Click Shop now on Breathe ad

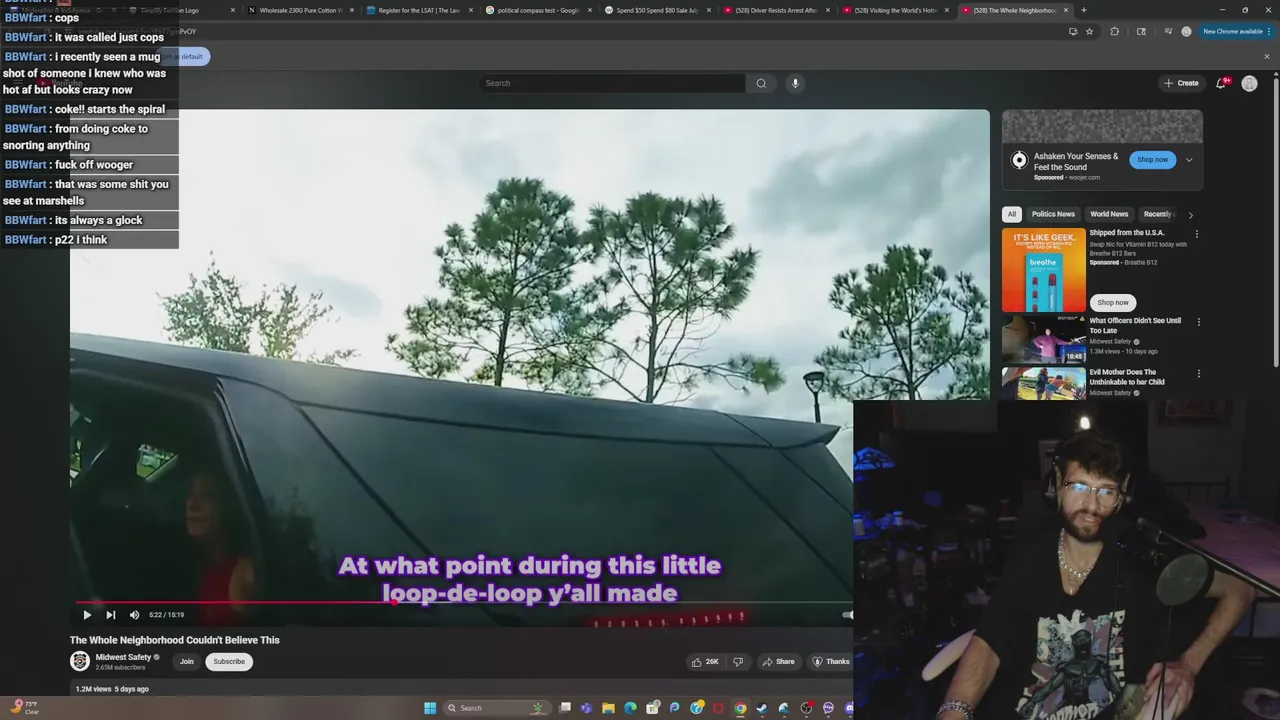(x=1113, y=302)
